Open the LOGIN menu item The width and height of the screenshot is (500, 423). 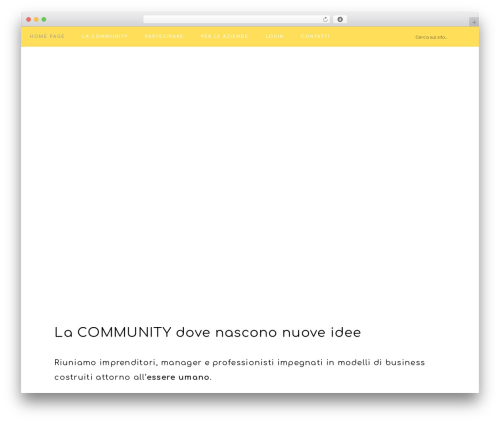(275, 36)
